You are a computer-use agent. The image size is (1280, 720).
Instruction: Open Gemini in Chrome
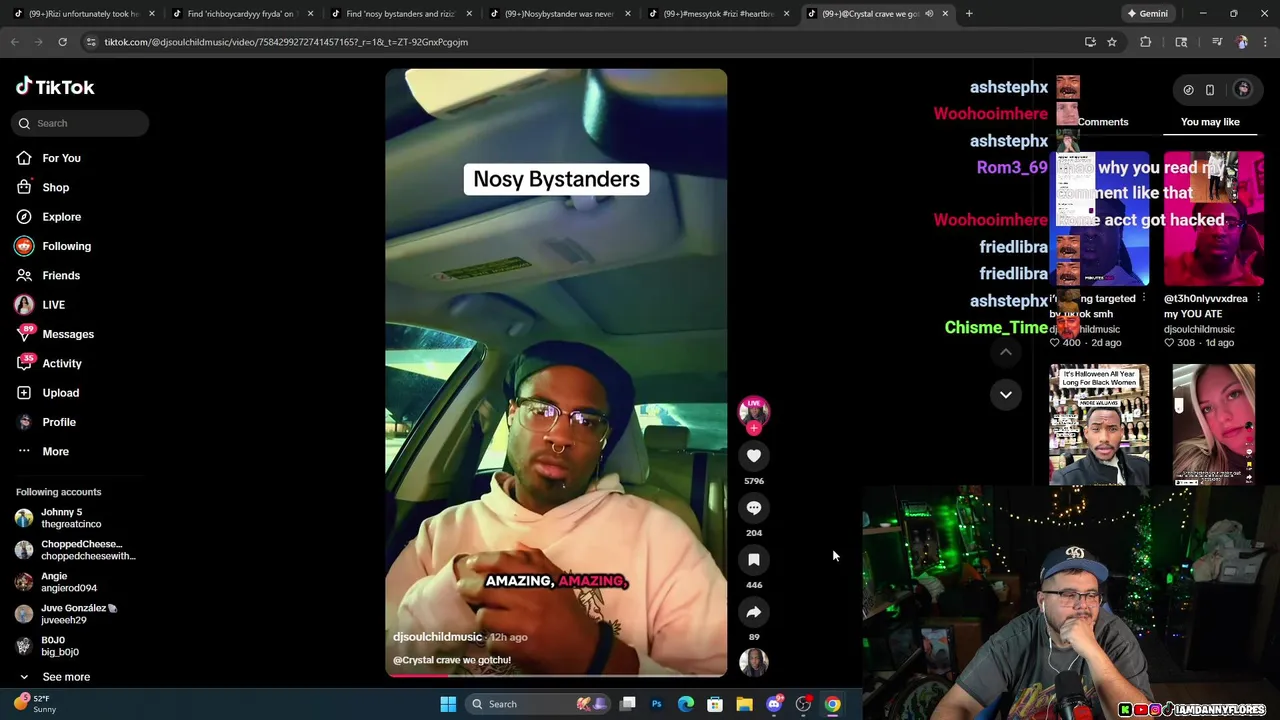point(1147,14)
